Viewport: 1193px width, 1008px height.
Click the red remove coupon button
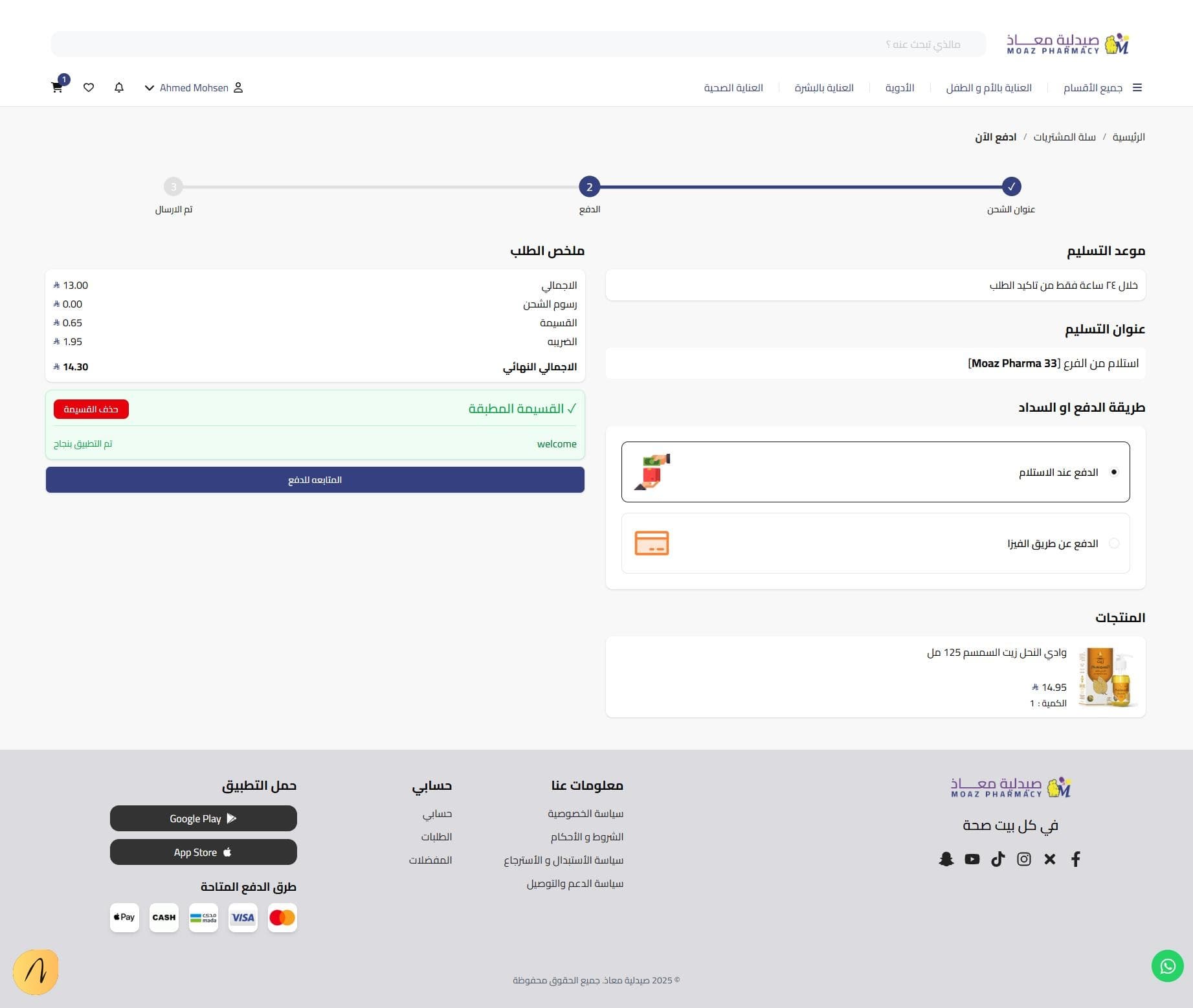click(91, 409)
